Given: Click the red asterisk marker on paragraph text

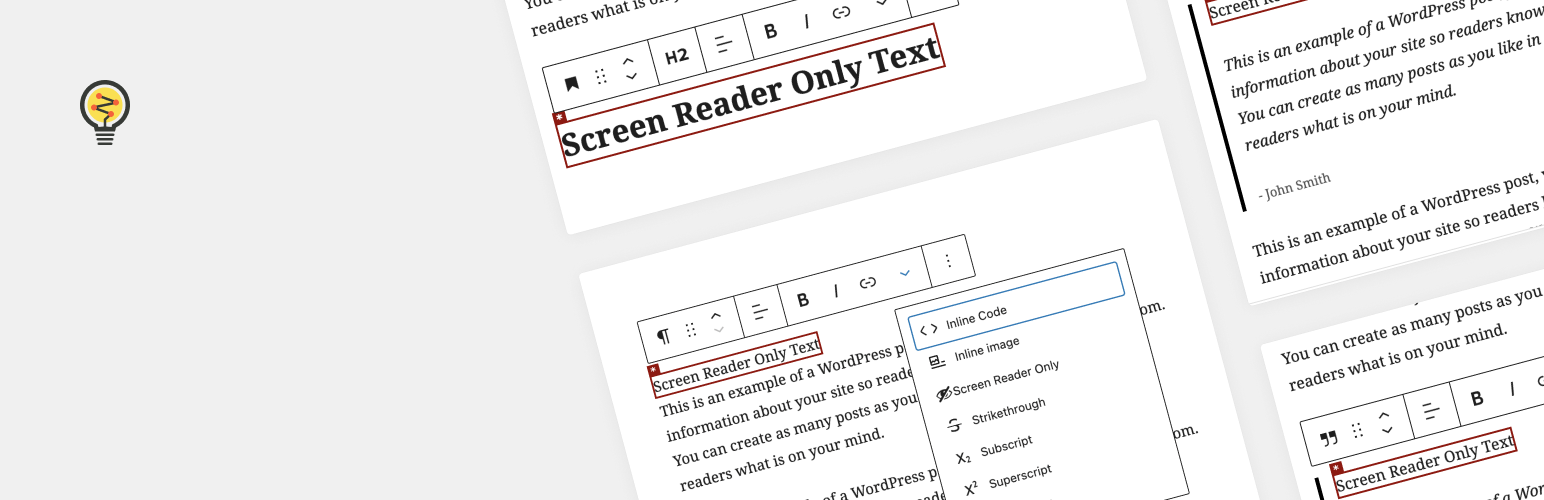Looking at the screenshot, I should click(654, 370).
